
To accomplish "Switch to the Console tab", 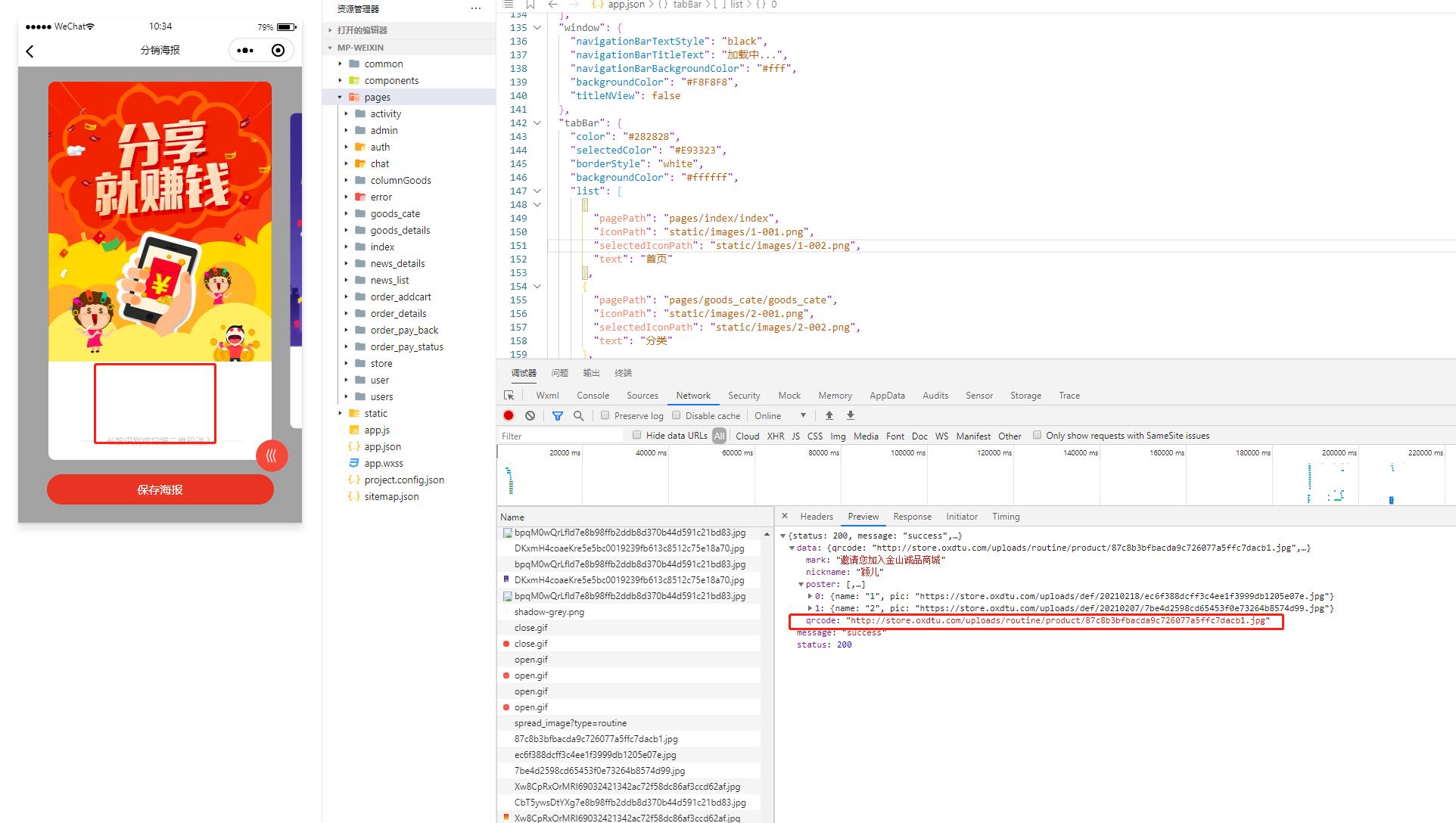I will (x=593, y=396).
